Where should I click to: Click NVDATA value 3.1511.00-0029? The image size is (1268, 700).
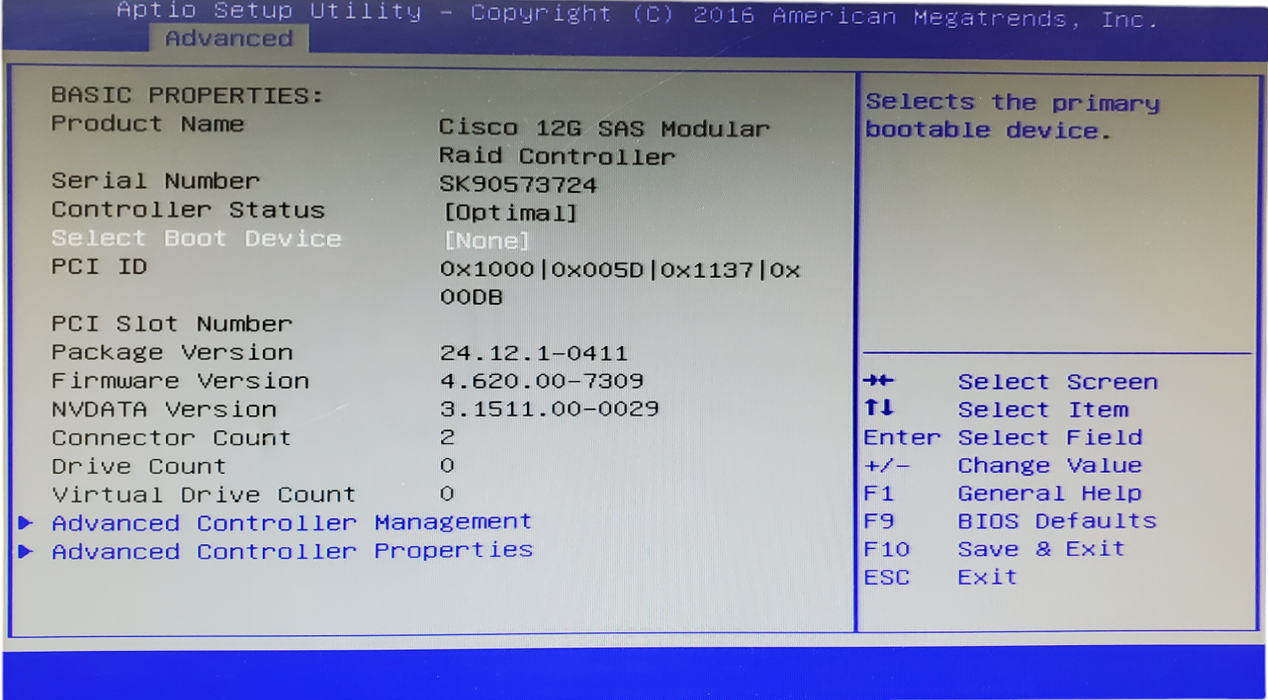(550, 409)
